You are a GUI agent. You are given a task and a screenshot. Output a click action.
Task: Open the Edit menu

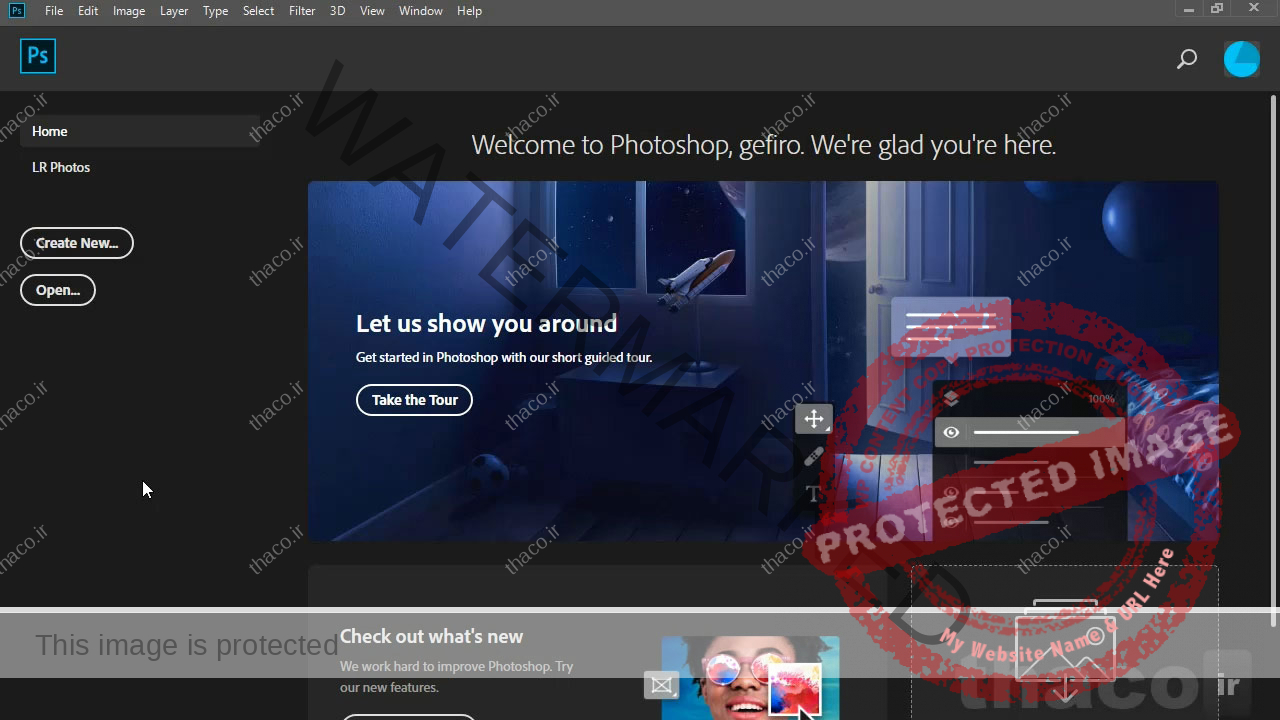(88, 11)
